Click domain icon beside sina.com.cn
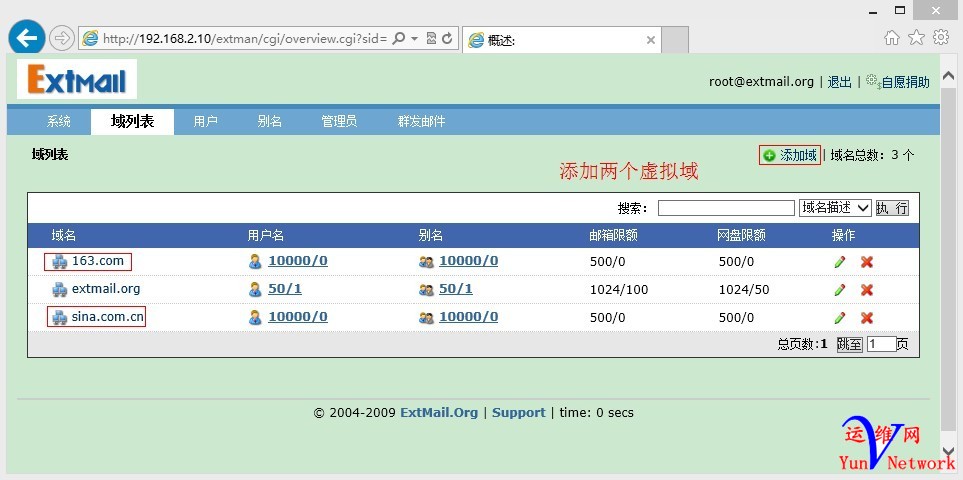Viewport: 963px width, 480px height. pyautogui.click(x=60, y=317)
